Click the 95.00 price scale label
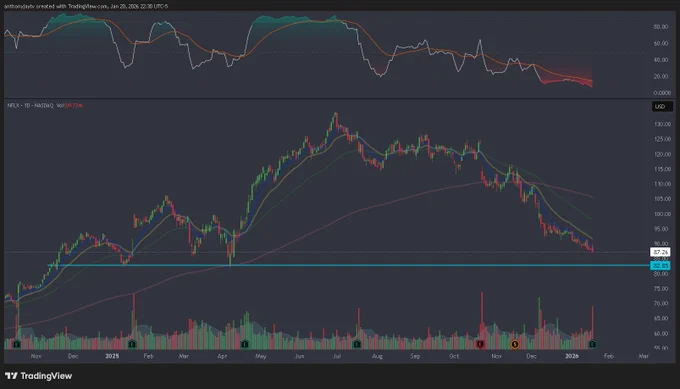 click(x=662, y=229)
